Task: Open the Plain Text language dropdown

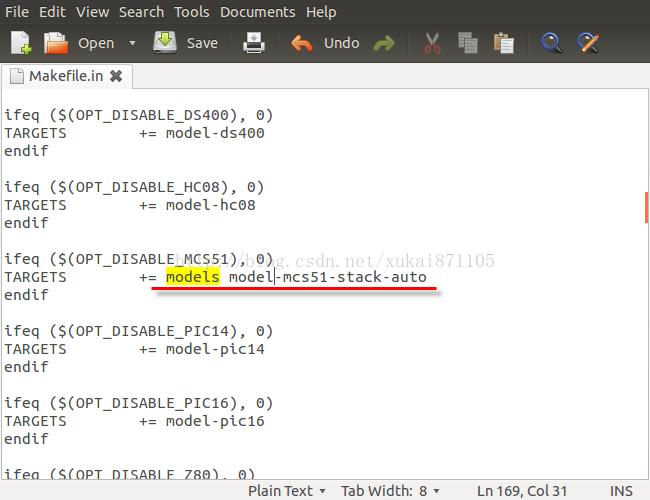Action: (286, 491)
